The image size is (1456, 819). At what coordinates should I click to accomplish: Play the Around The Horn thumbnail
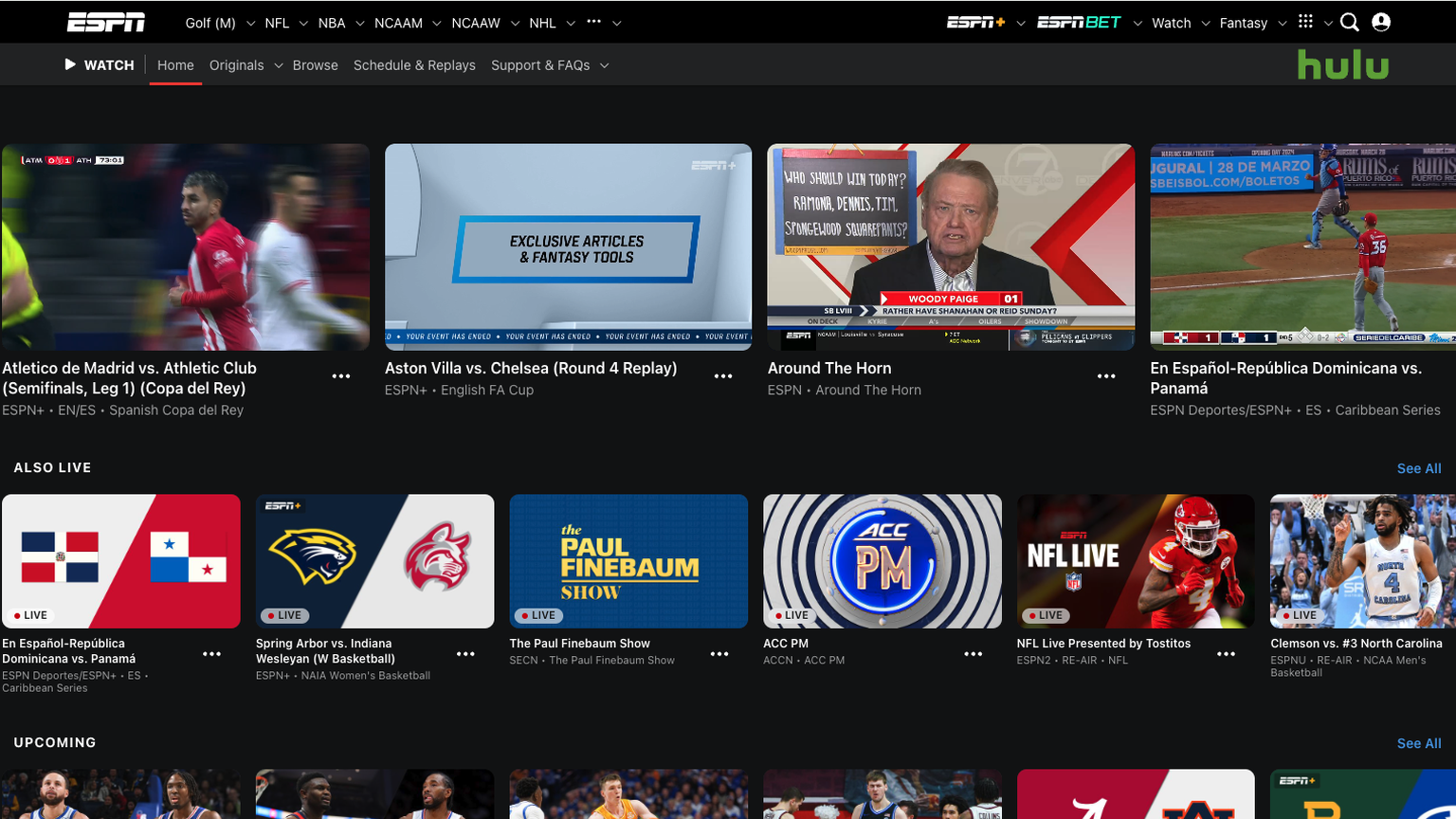click(x=951, y=247)
